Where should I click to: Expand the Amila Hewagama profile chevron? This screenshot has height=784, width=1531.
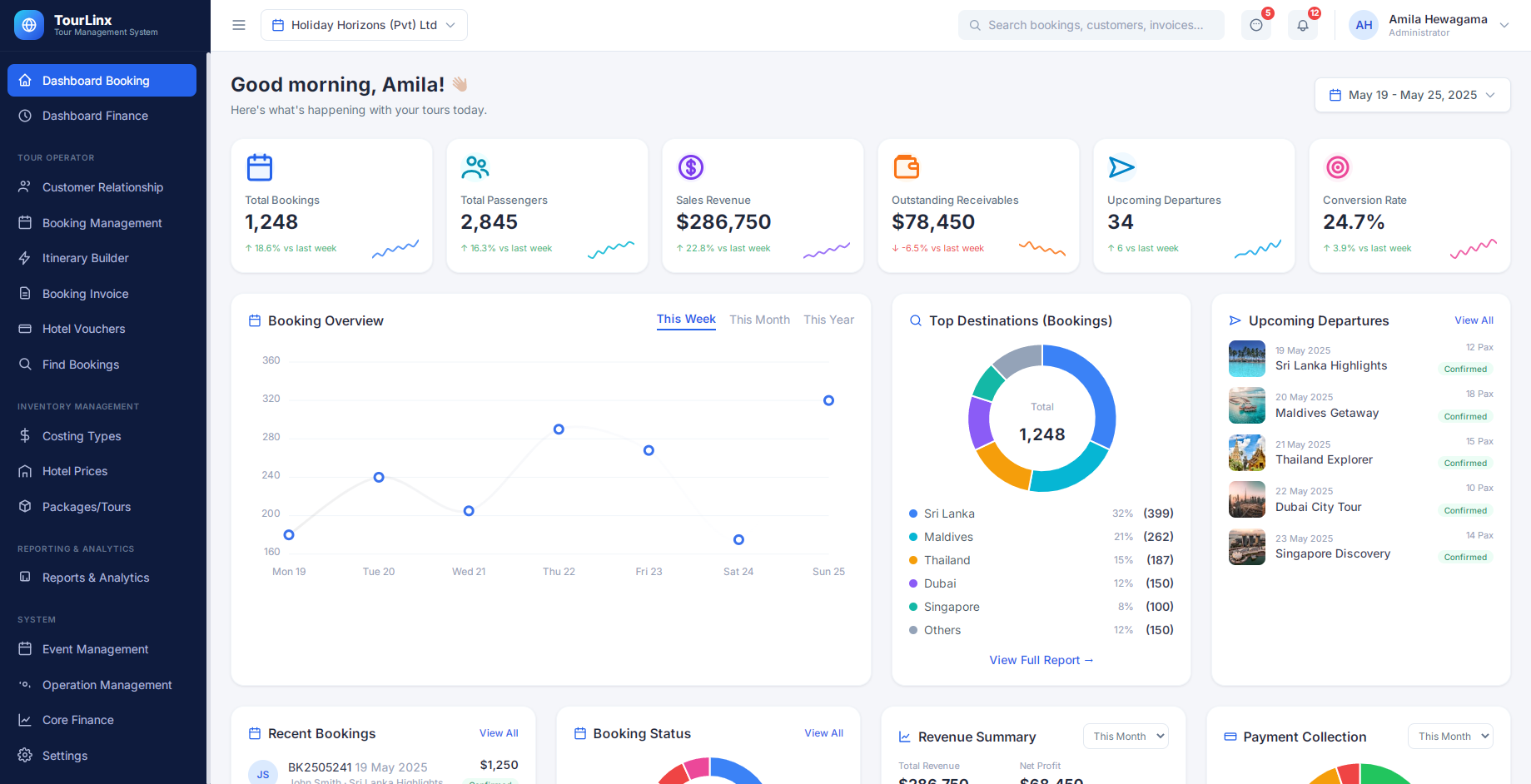tap(1504, 25)
